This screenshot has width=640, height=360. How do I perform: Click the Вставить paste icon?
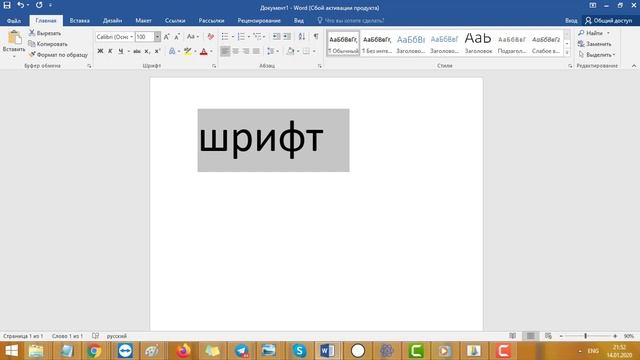point(14,38)
